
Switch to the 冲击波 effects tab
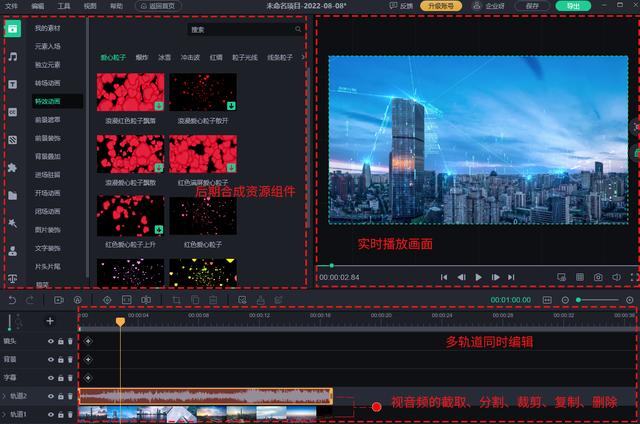190,58
